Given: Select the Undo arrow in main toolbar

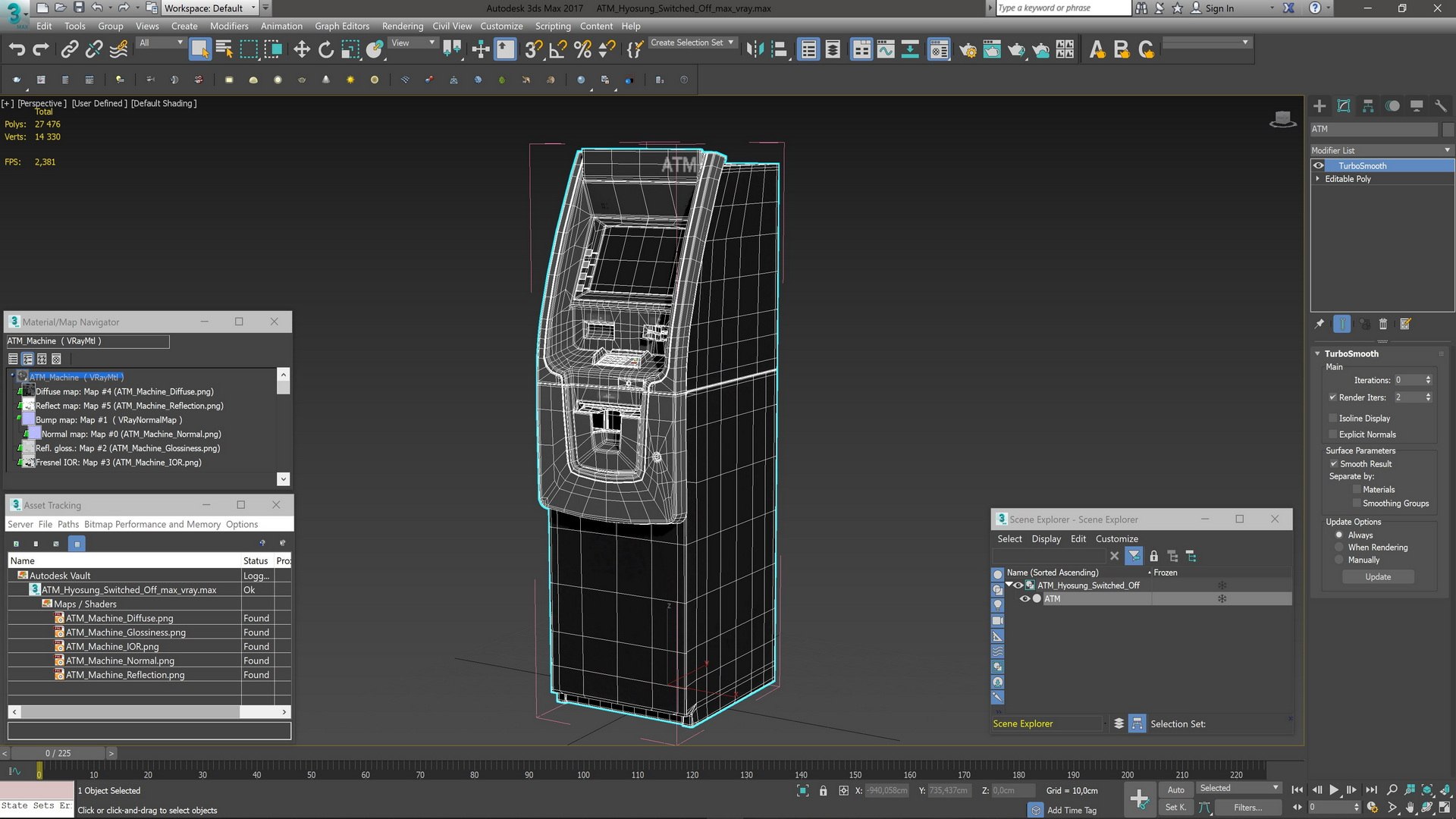Looking at the screenshot, I should 17,50.
